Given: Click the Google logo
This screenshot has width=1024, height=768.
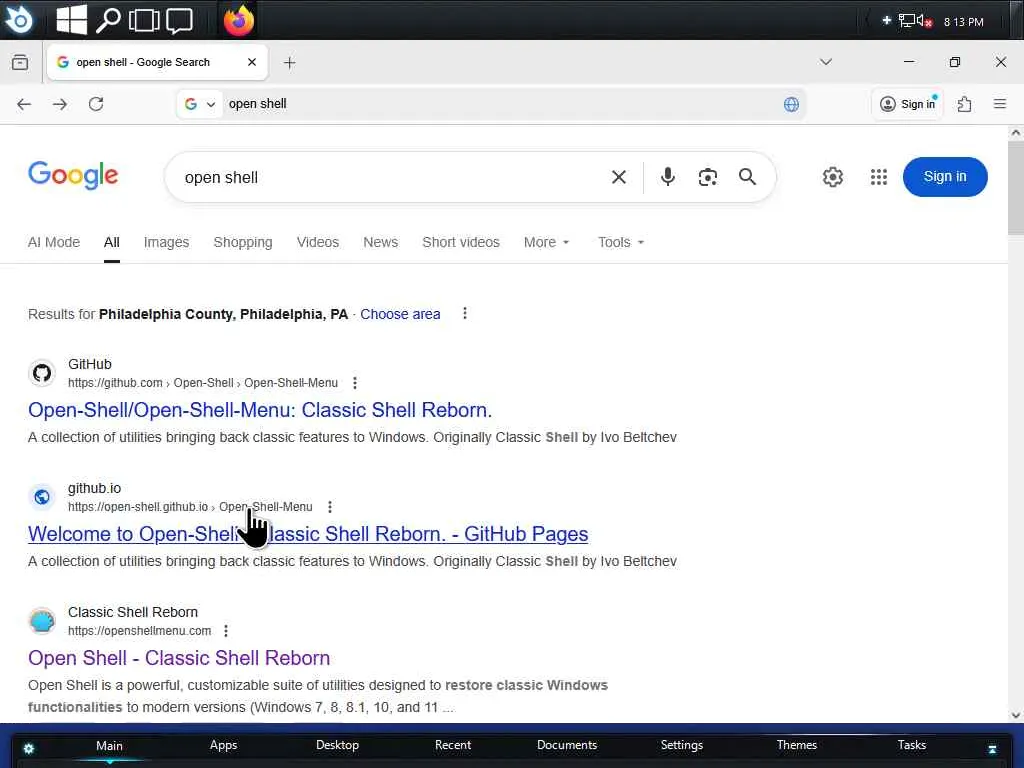Looking at the screenshot, I should [x=73, y=175].
